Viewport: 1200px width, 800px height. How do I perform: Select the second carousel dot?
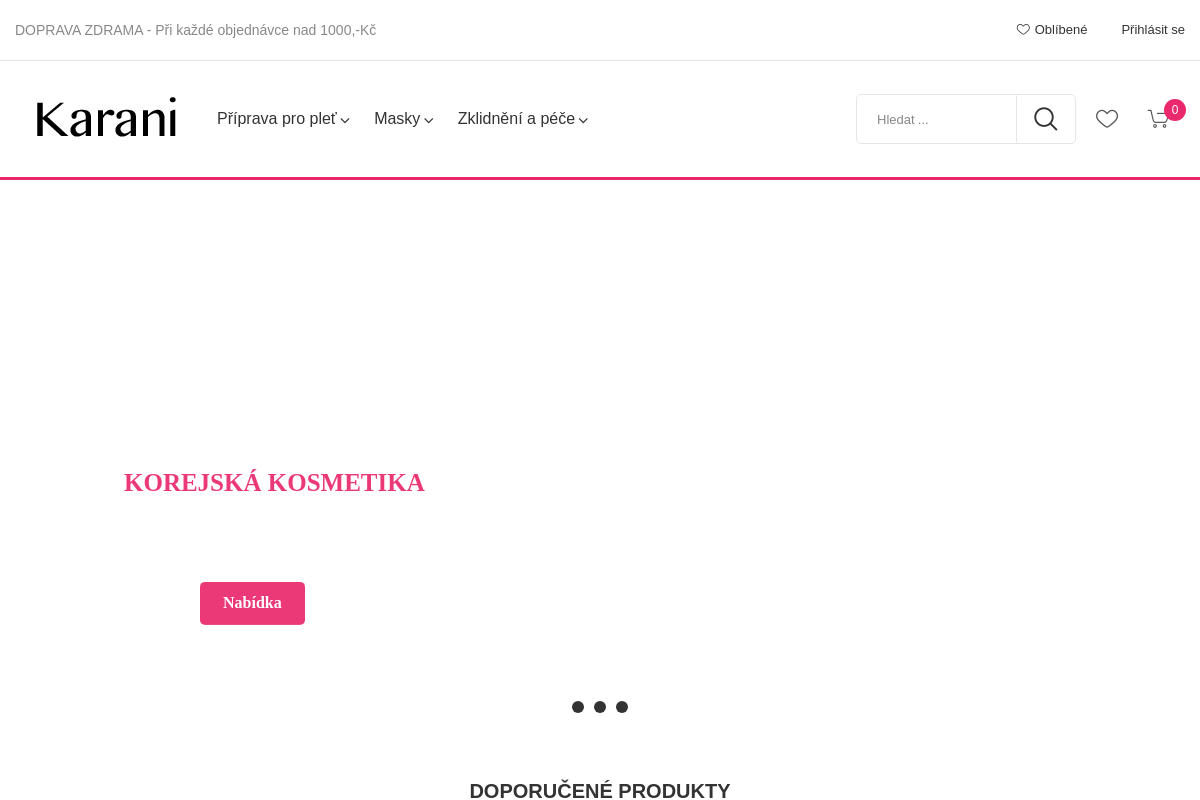[600, 707]
